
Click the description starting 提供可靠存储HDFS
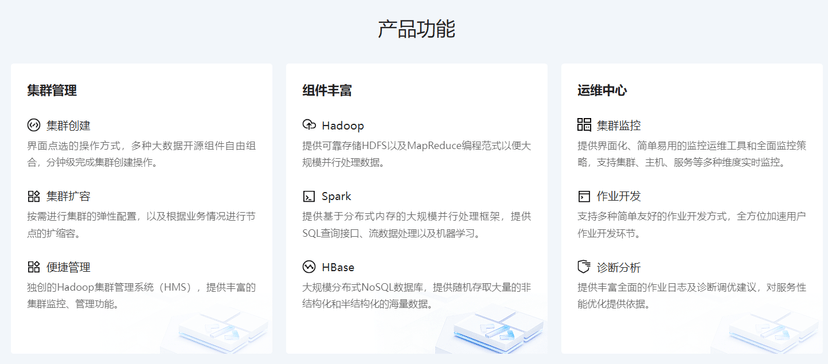coord(417,154)
